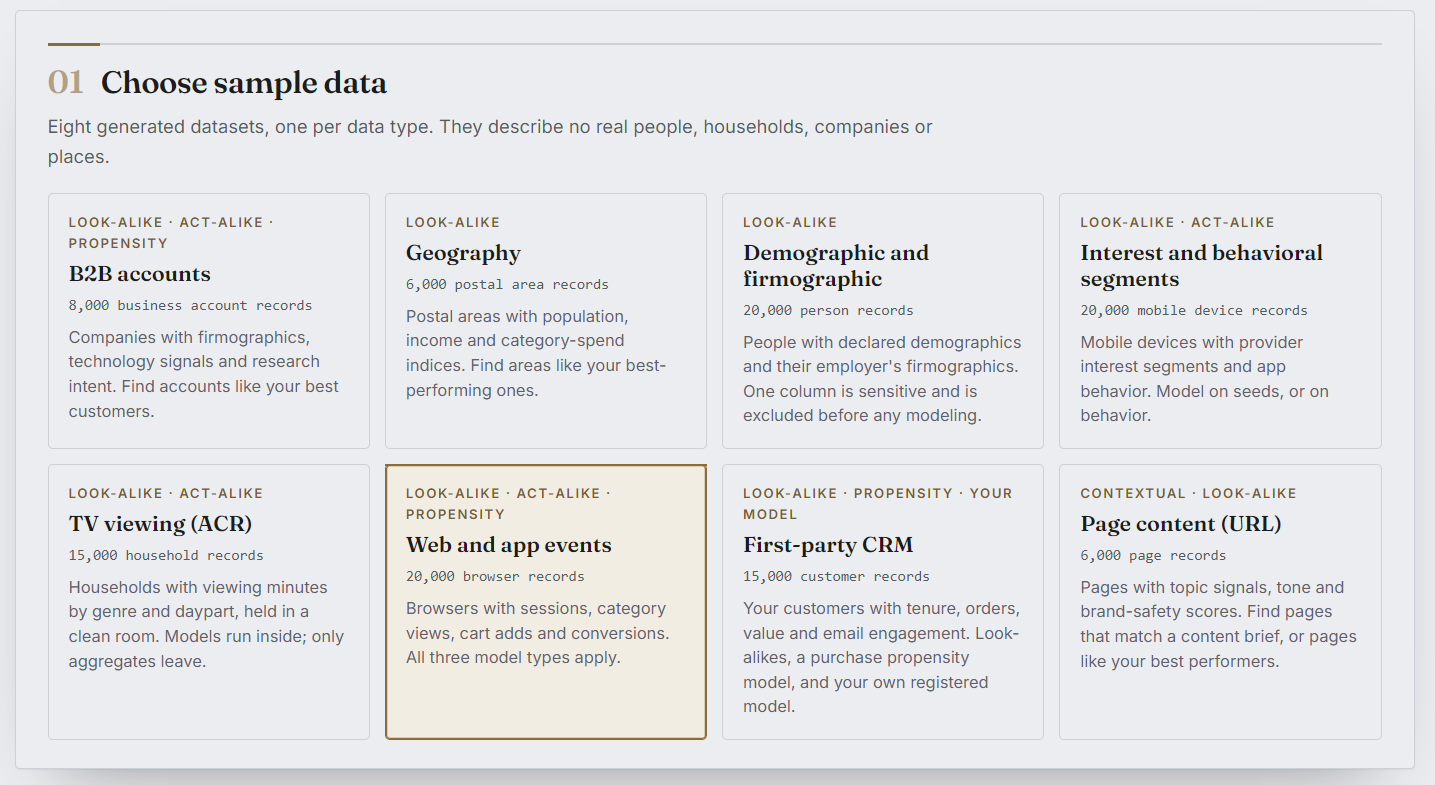Choose the Geography dataset card

546,321
